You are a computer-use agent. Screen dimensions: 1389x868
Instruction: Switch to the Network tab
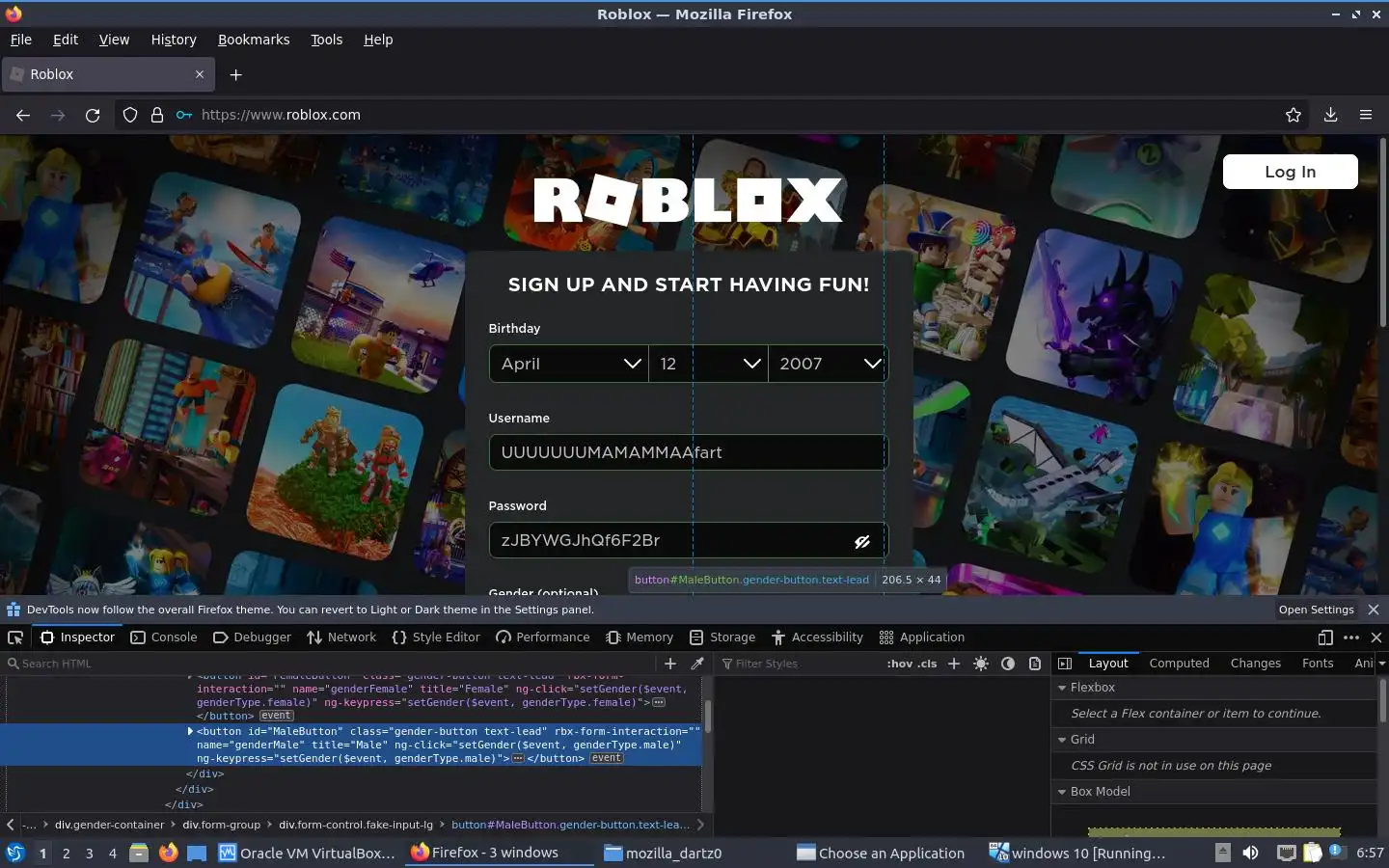[341, 637]
